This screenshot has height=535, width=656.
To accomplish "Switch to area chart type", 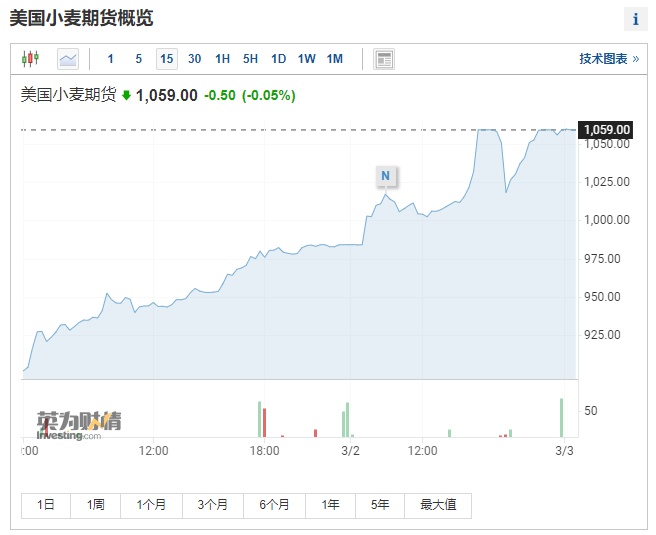I will point(68,59).
